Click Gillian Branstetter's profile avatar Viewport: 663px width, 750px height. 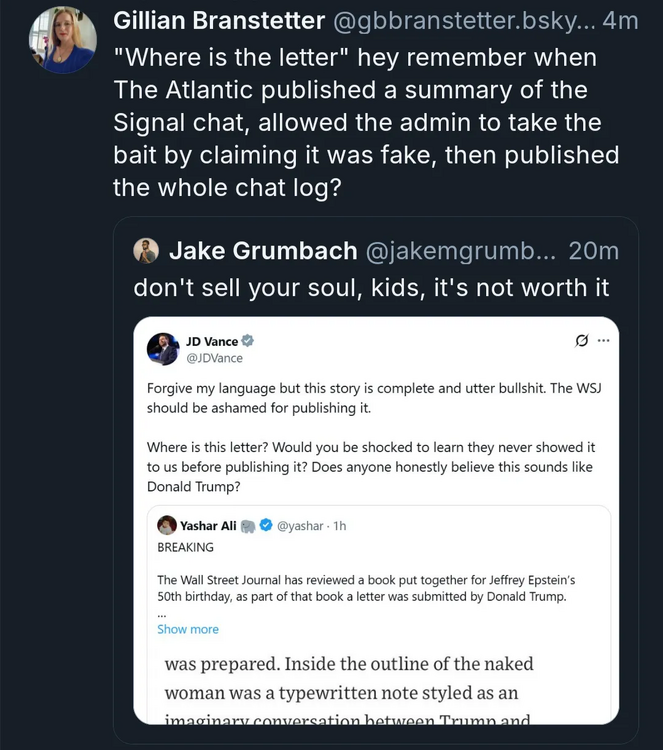point(63,40)
